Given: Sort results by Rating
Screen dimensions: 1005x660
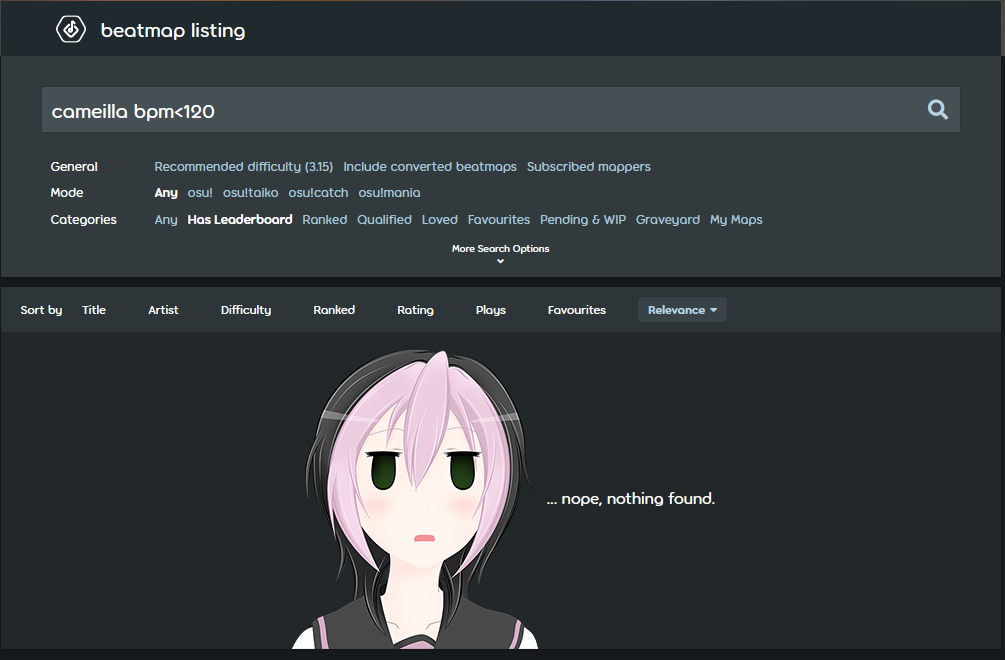Looking at the screenshot, I should (x=415, y=310).
